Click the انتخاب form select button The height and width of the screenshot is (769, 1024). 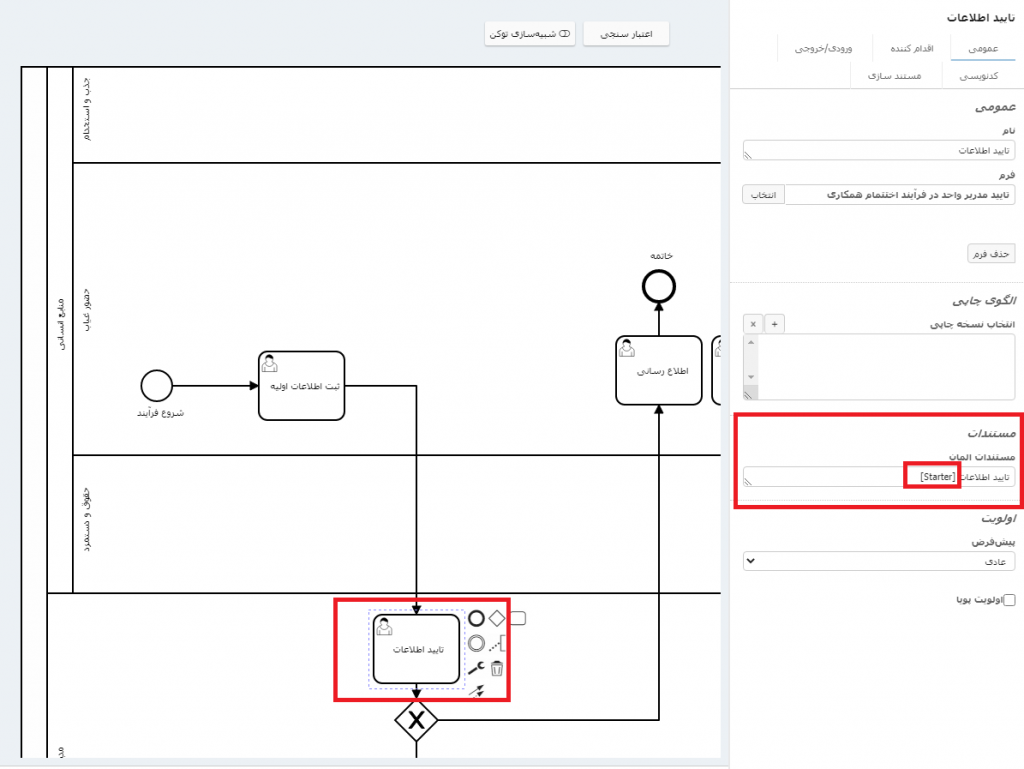(x=764, y=194)
